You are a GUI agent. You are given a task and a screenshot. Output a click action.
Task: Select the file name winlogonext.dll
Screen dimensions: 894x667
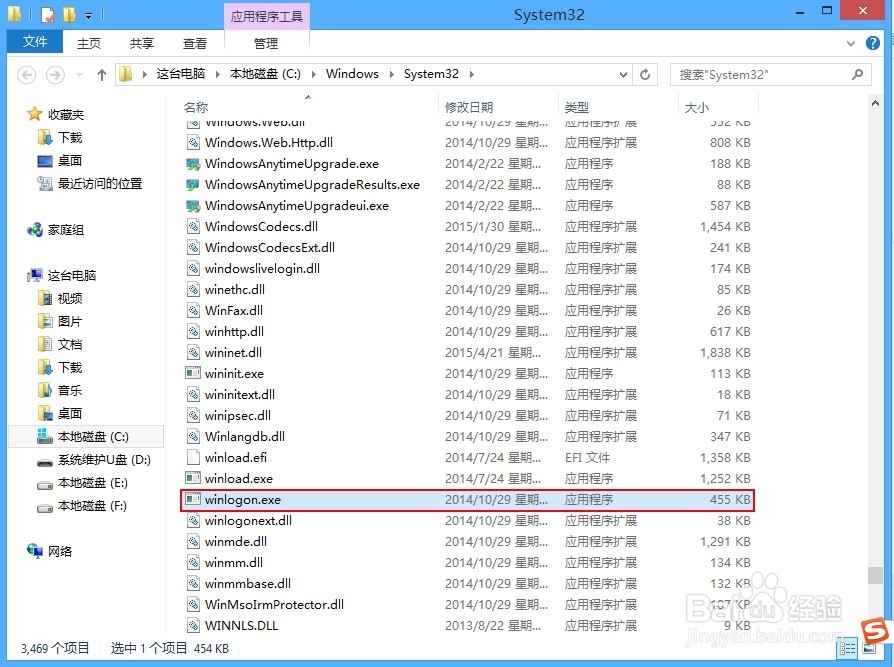(x=248, y=520)
